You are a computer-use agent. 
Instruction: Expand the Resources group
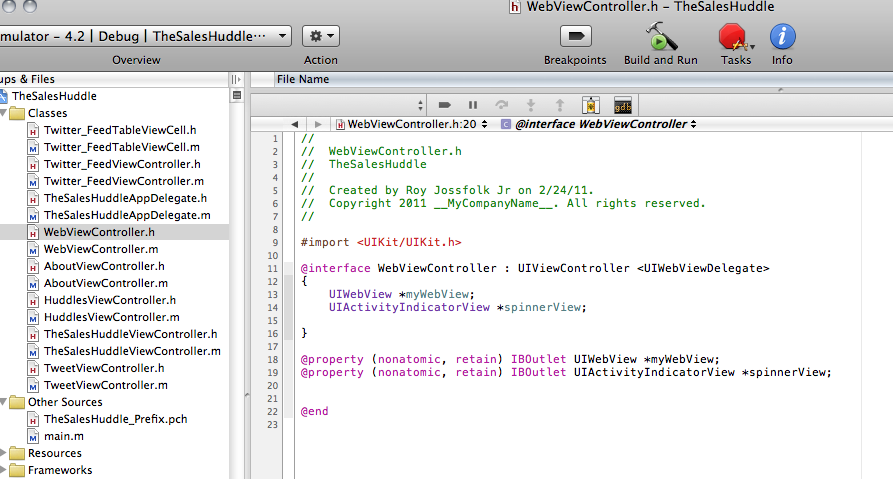tap(3, 453)
